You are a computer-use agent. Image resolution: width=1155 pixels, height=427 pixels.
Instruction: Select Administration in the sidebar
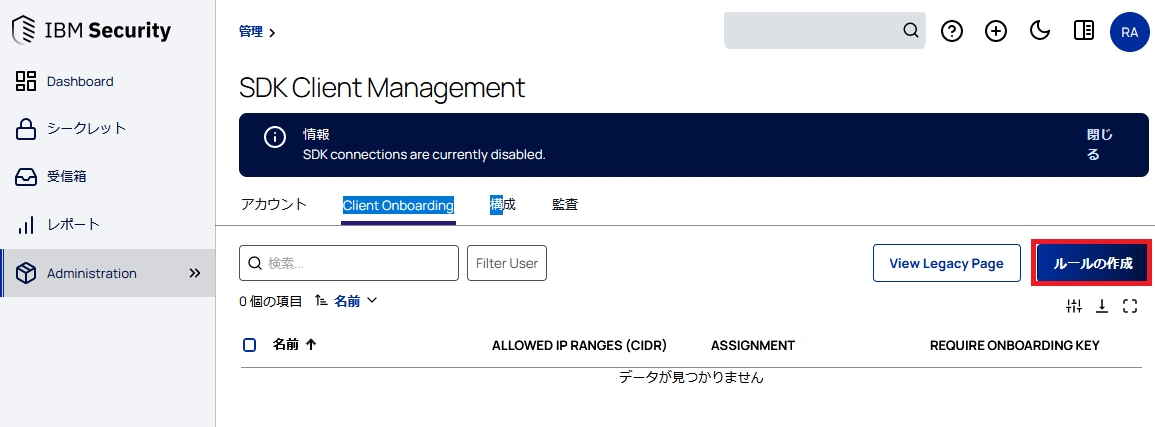coord(108,273)
